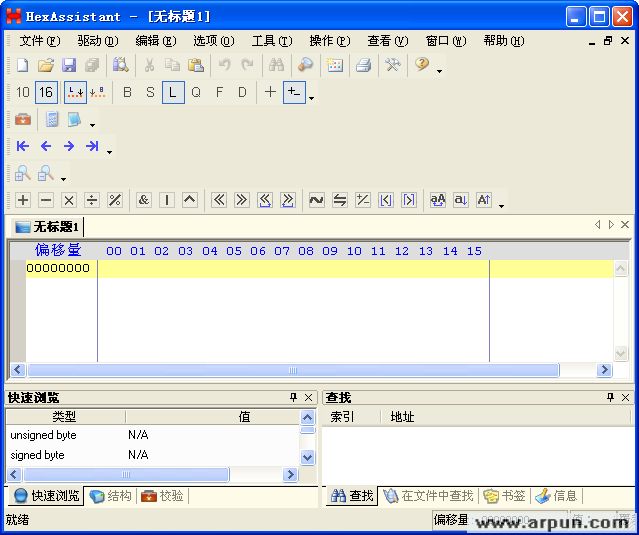The image size is (639, 535).
Task: Jump to the last position arrow
Action: click(x=92, y=146)
